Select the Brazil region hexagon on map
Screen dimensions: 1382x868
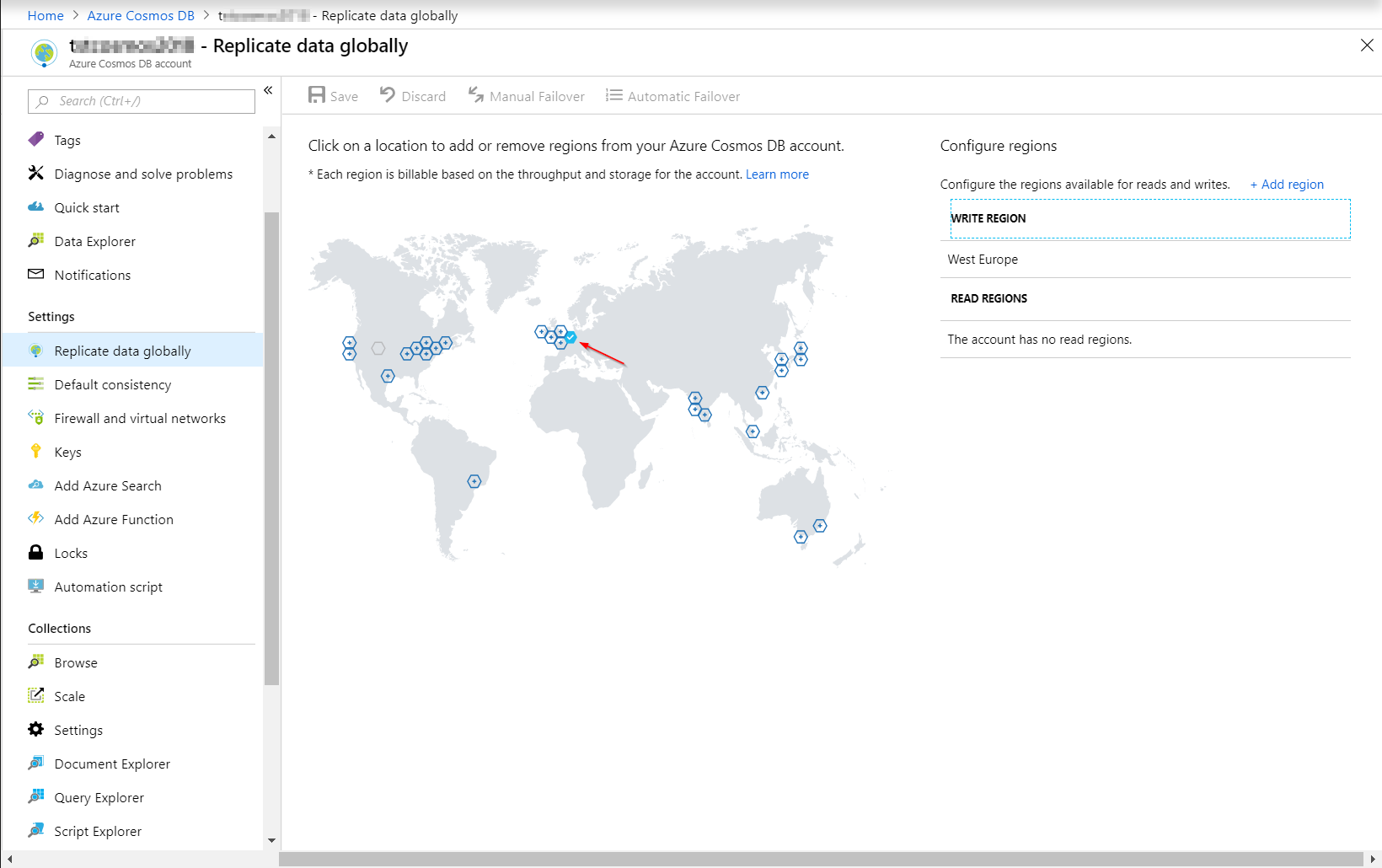pos(474,481)
